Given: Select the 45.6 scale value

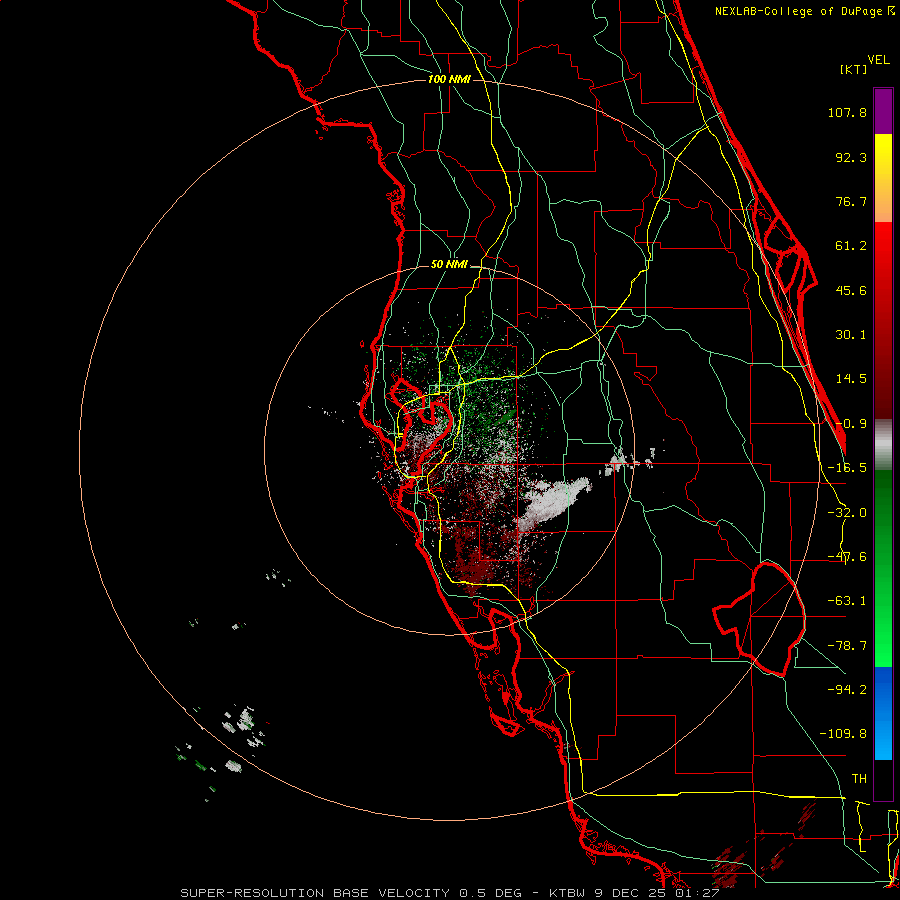Looking at the screenshot, I should pos(851,290).
